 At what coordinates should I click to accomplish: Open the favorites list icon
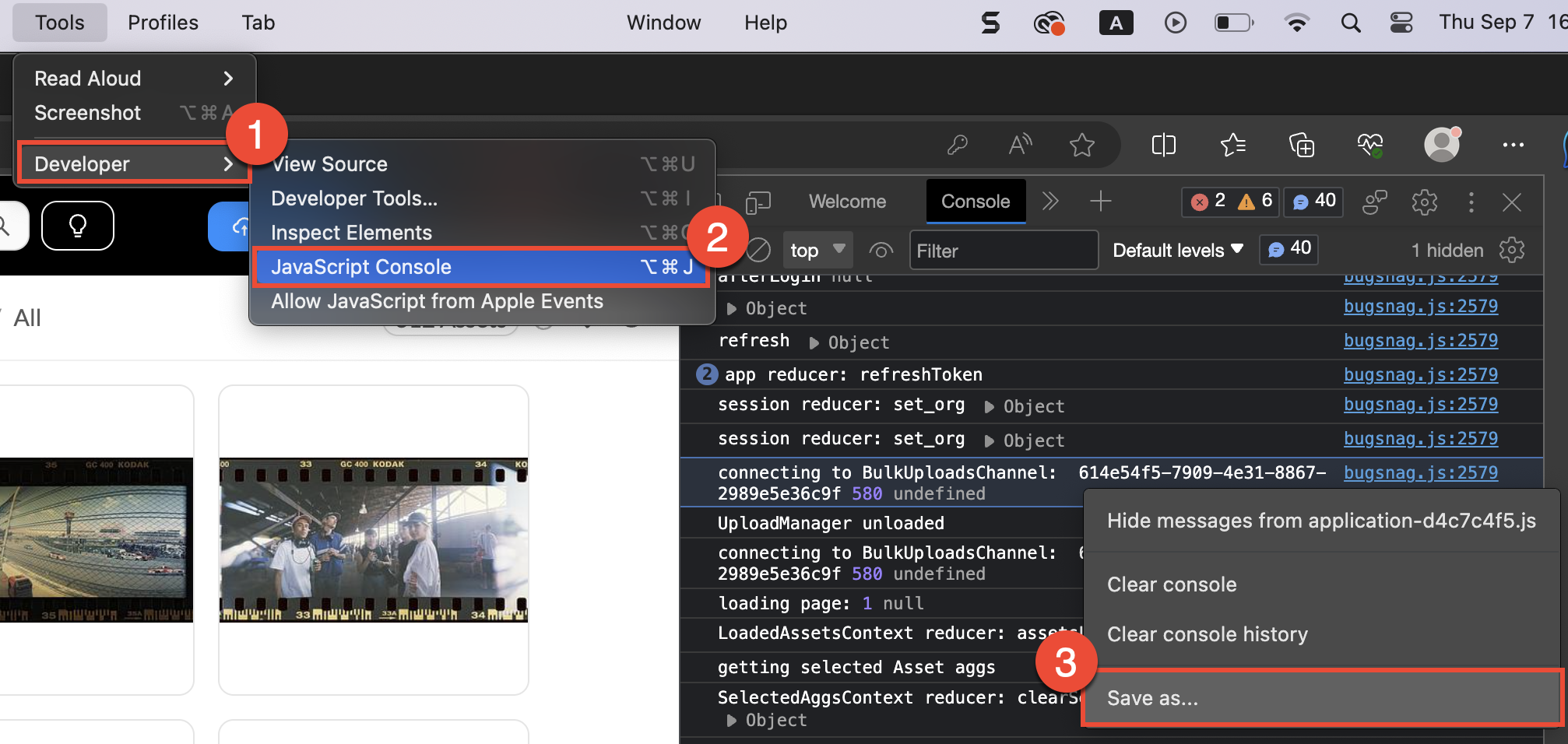[1232, 145]
